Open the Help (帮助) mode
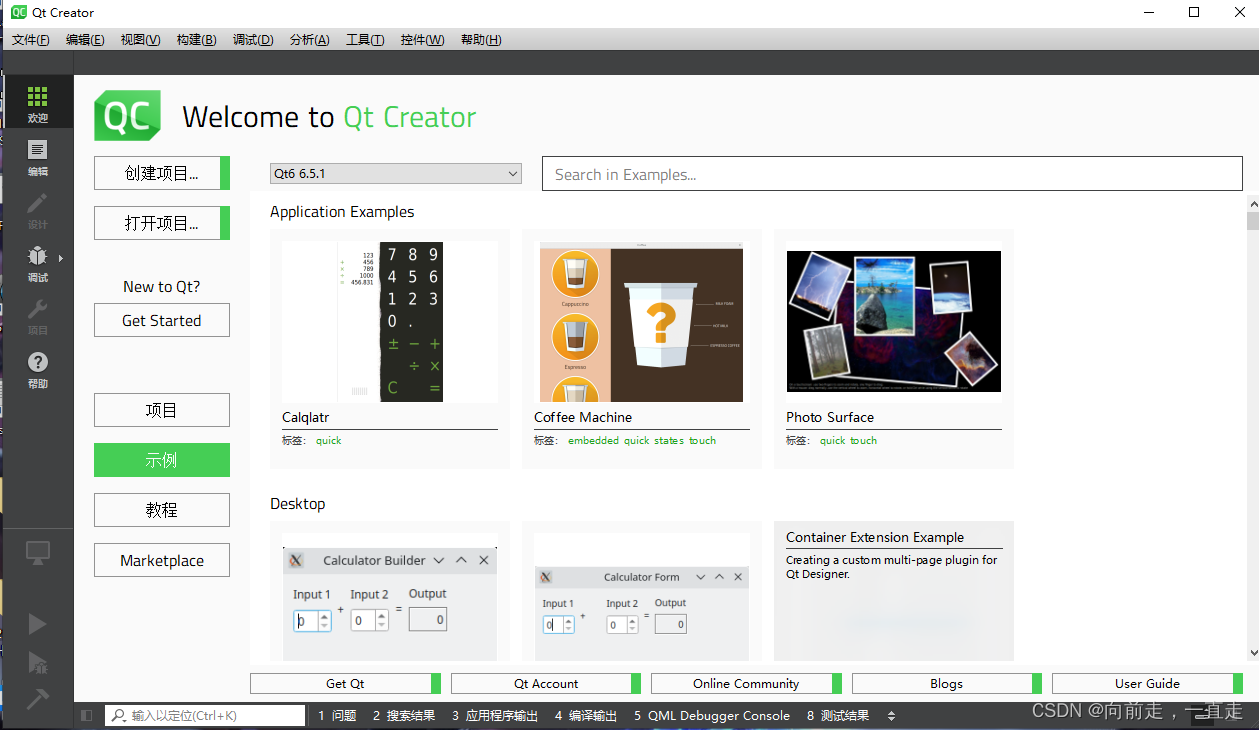Screen dimensions: 1259x730 37,369
